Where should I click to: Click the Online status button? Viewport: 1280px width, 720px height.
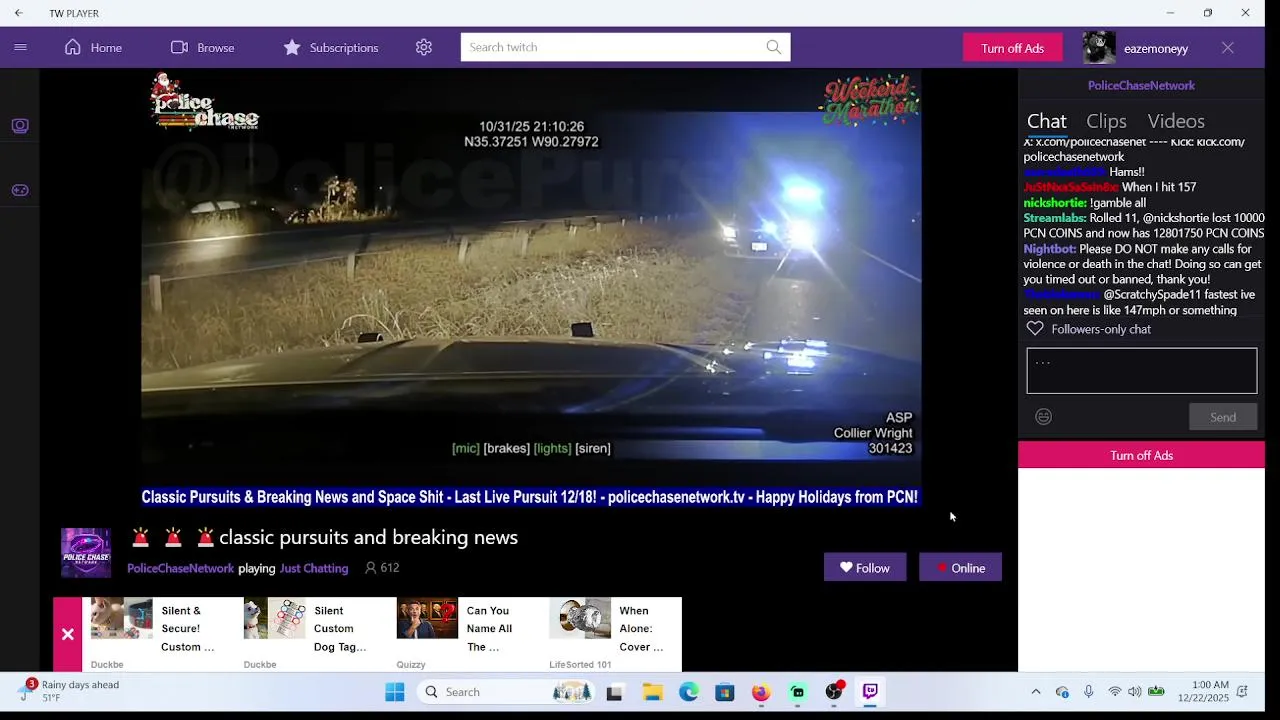(x=960, y=568)
